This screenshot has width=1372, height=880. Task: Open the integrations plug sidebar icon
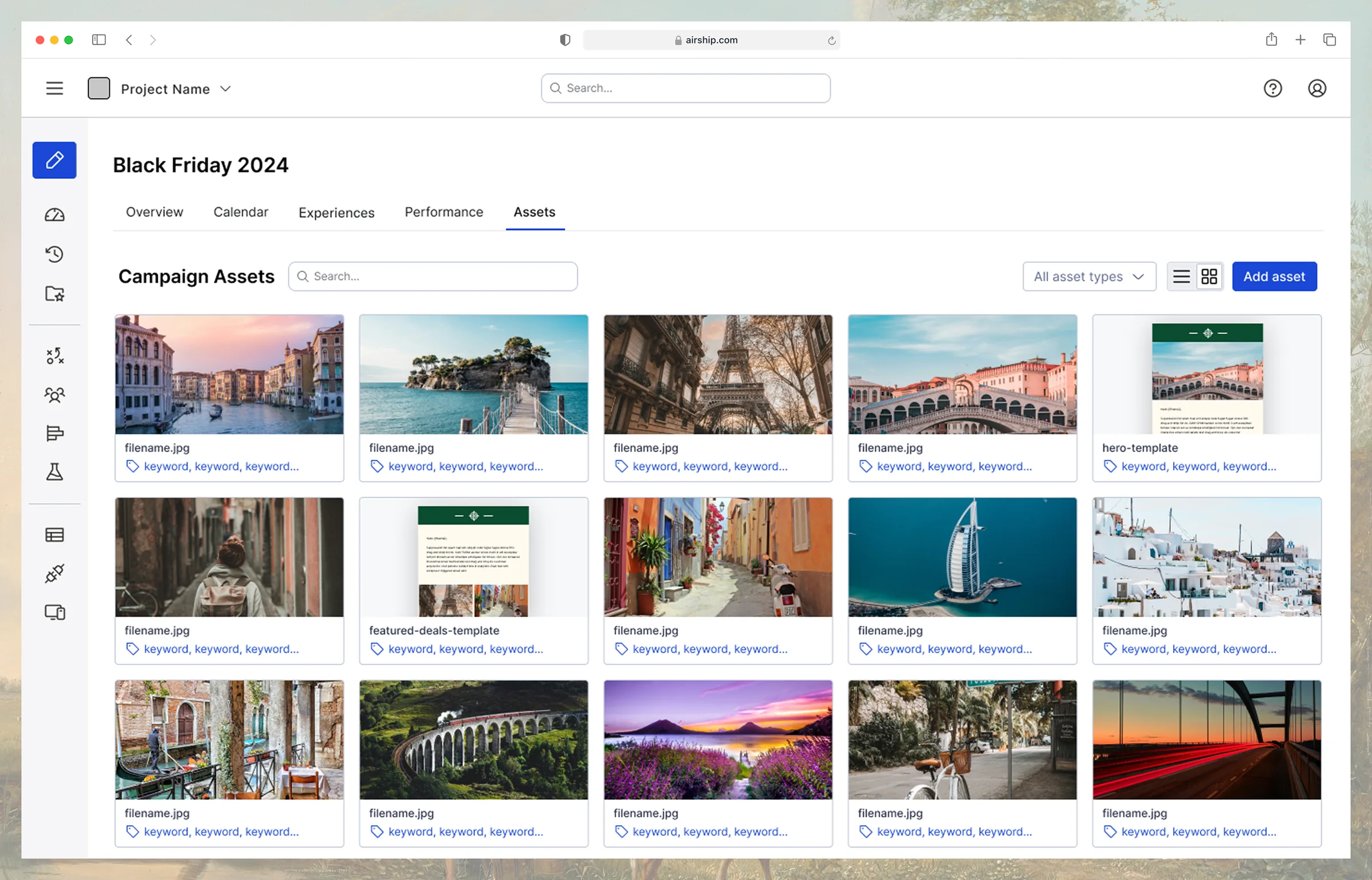[x=54, y=573]
